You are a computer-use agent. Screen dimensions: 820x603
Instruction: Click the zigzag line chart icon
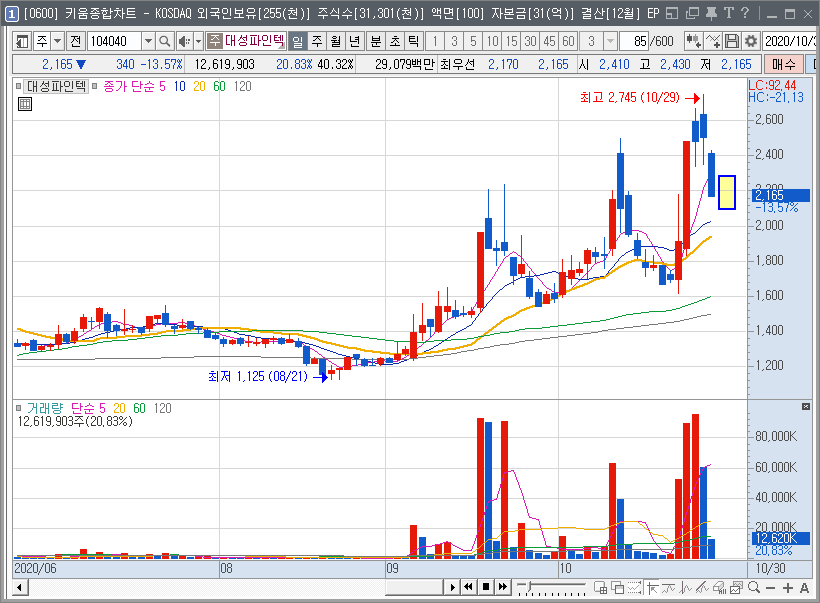pos(686,588)
